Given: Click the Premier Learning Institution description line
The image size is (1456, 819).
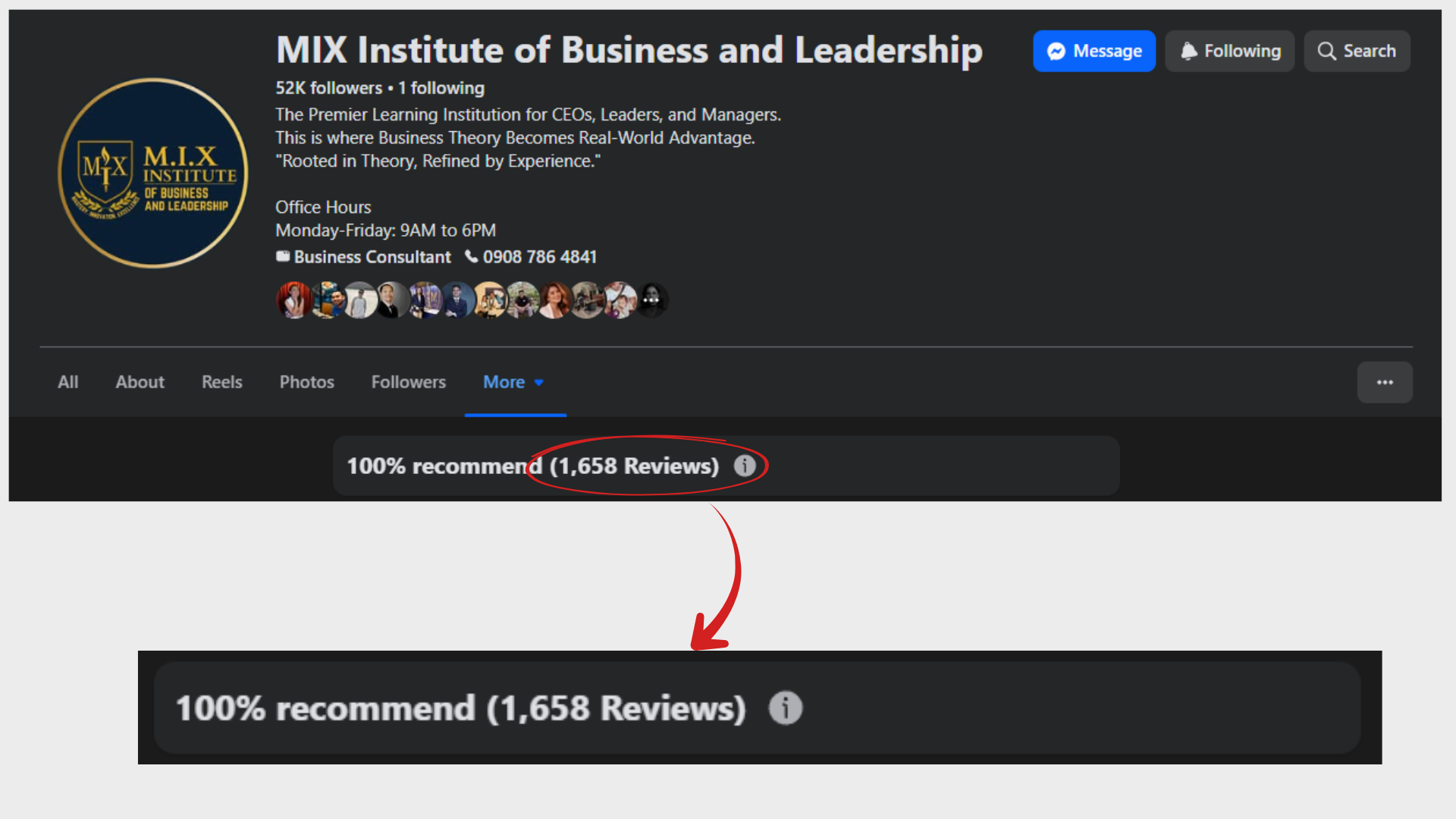Looking at the screenshot, I should coord(528,115).
